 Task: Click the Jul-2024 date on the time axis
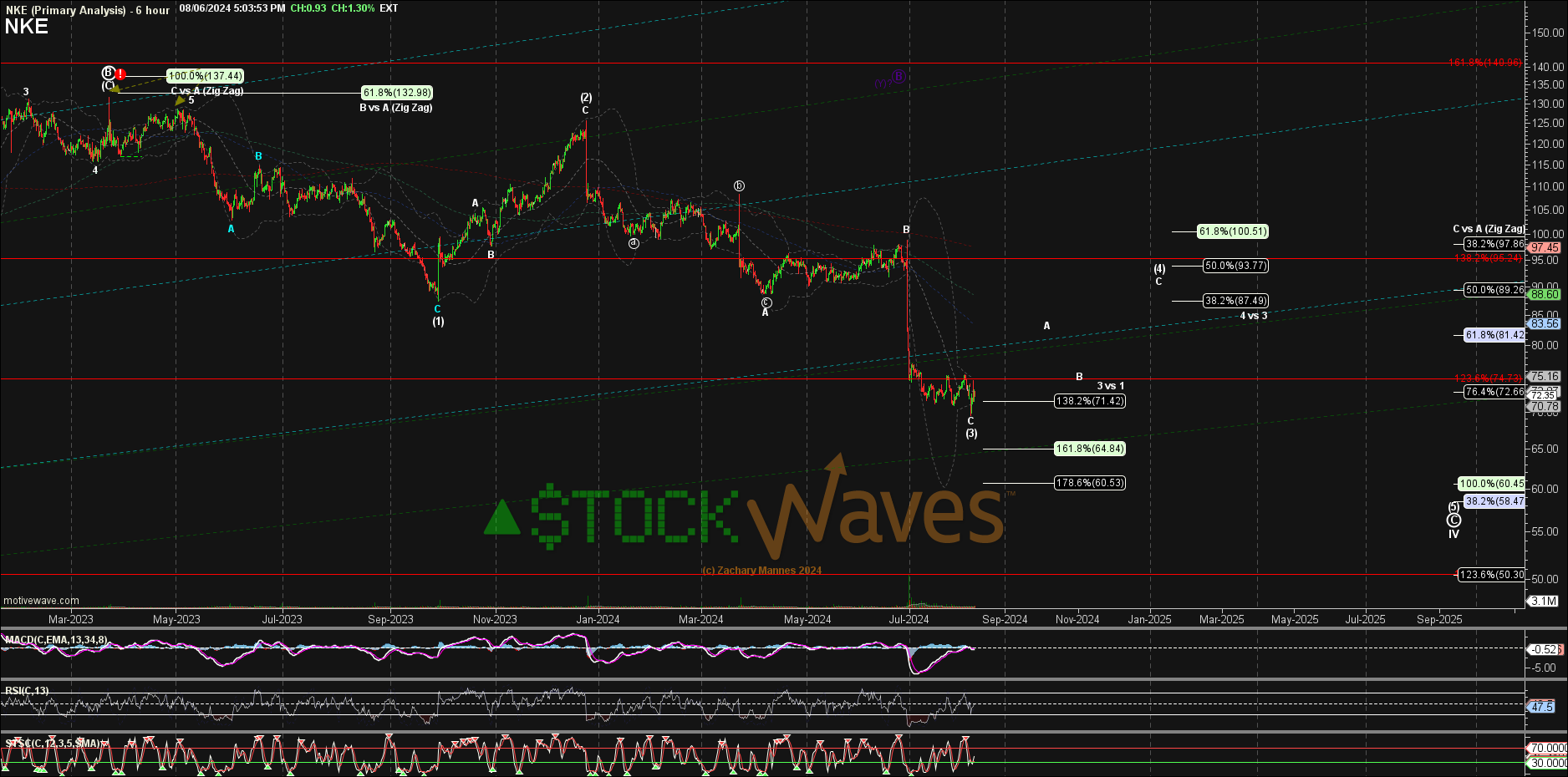[909, 619]
